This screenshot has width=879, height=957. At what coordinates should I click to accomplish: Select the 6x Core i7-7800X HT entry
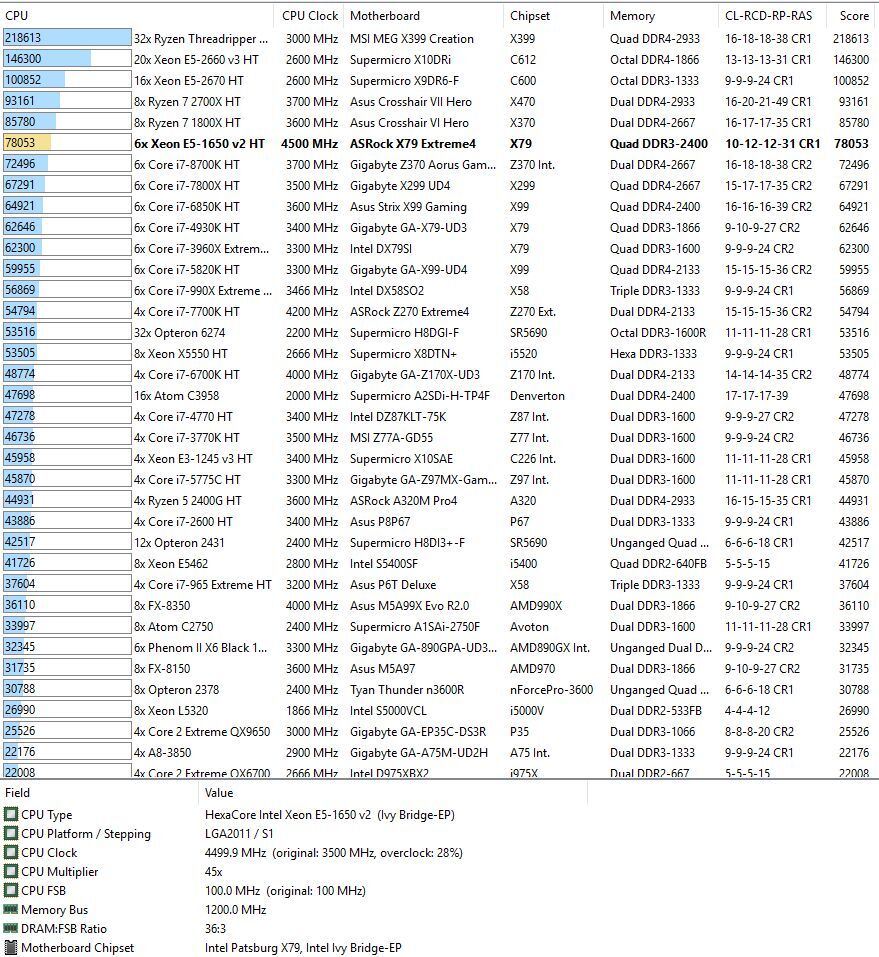[187, 186]
